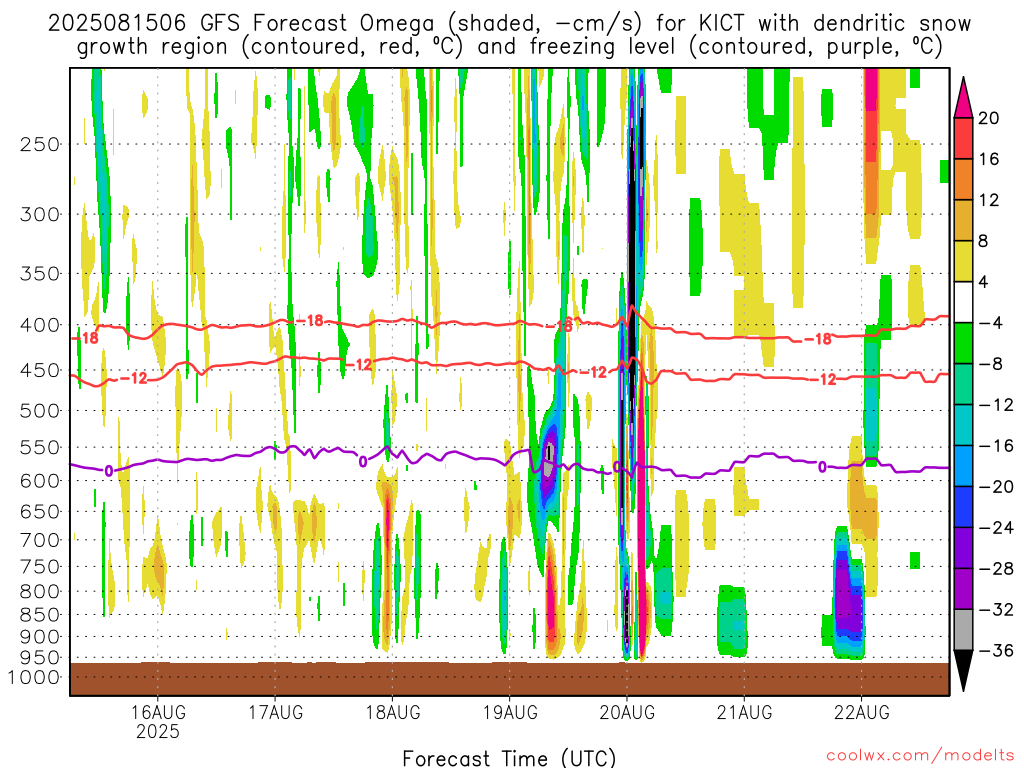Click the 450 pressure level label
The height and width of the screenshot is (768, 1024).
[40, 370]
